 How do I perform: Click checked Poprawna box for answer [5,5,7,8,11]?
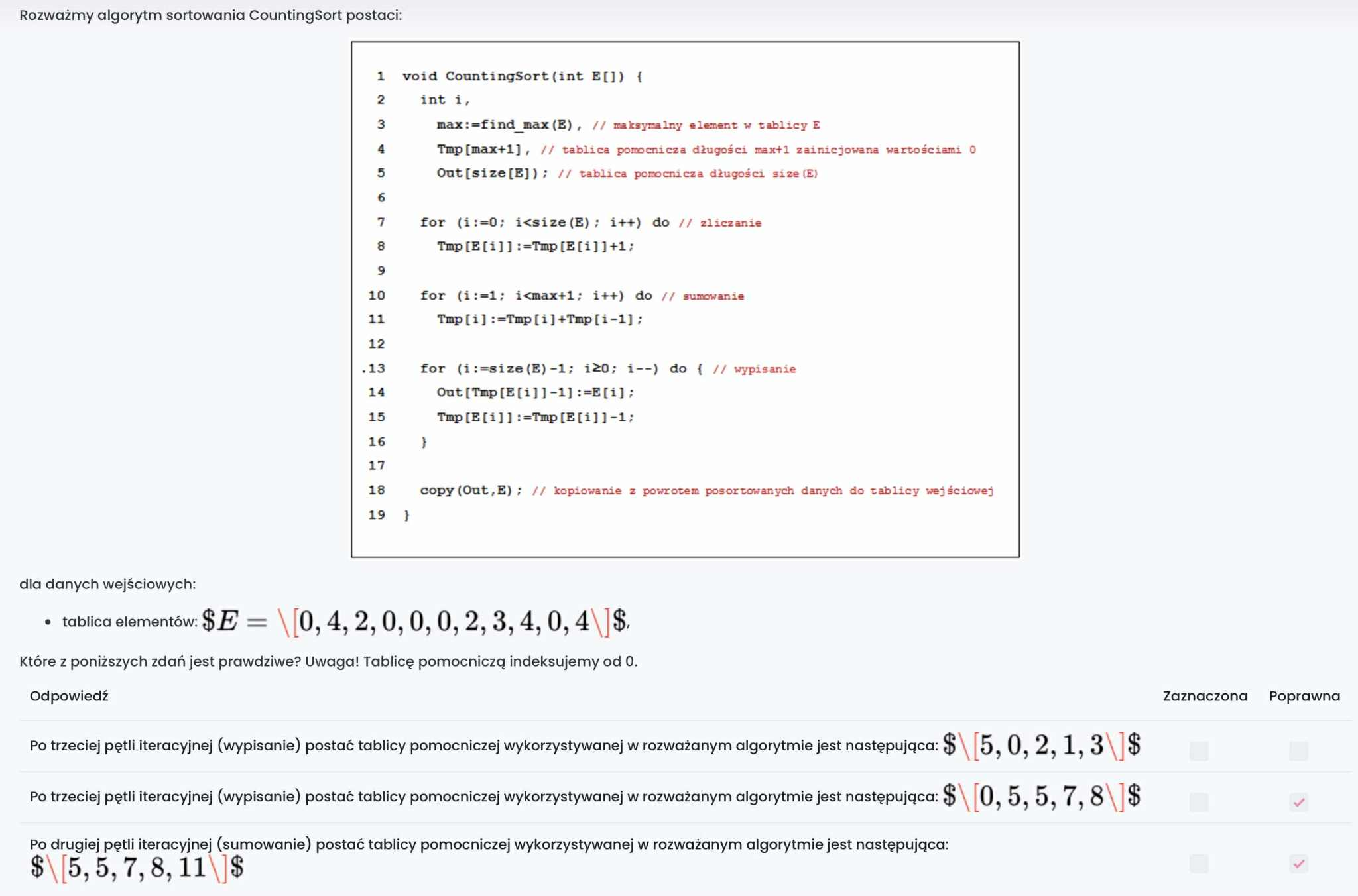coord(1298,863)
